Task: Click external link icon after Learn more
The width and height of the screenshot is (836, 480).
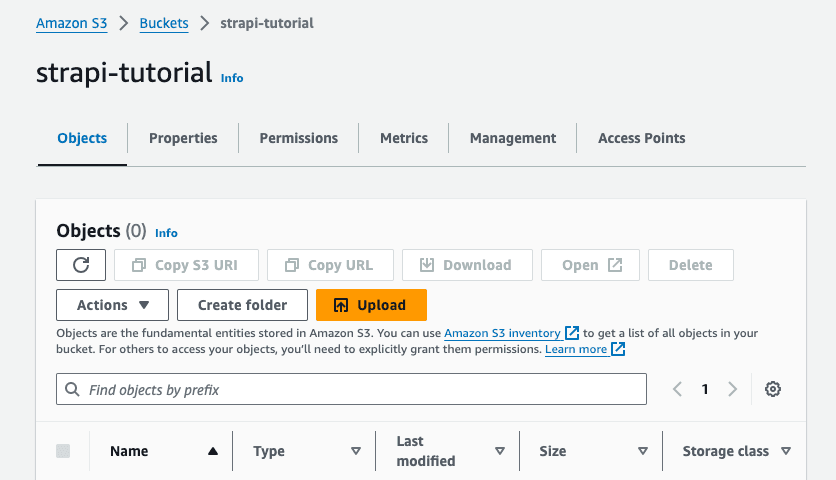Action: pos(618,349)
